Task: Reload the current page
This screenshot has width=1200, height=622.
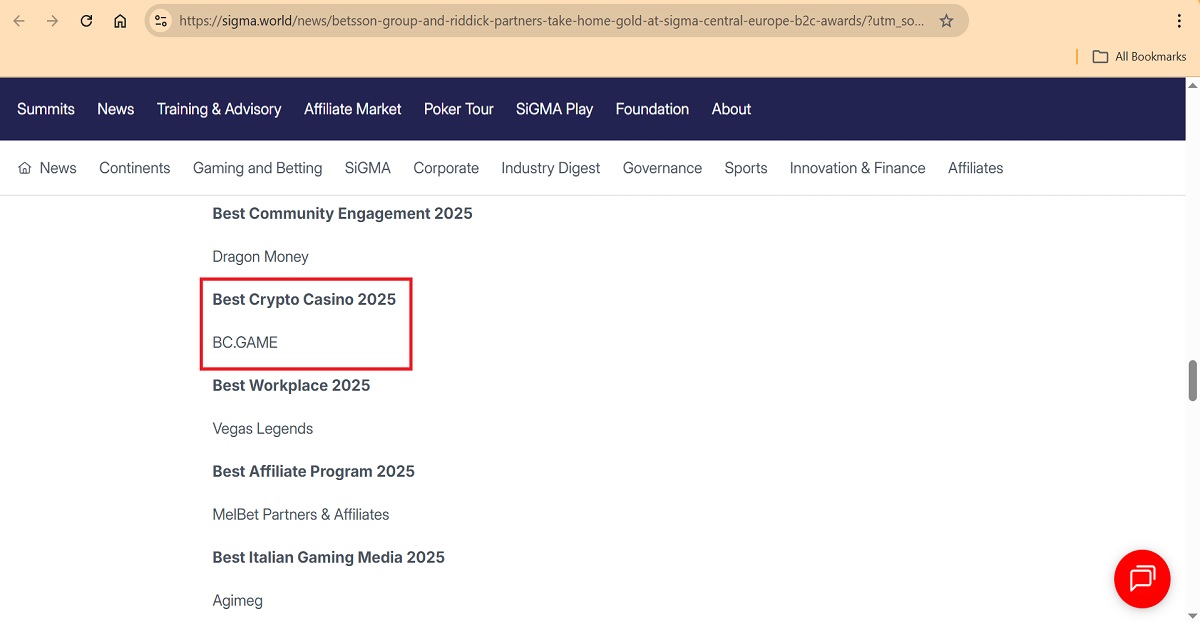Action: [x=86, y=21]
